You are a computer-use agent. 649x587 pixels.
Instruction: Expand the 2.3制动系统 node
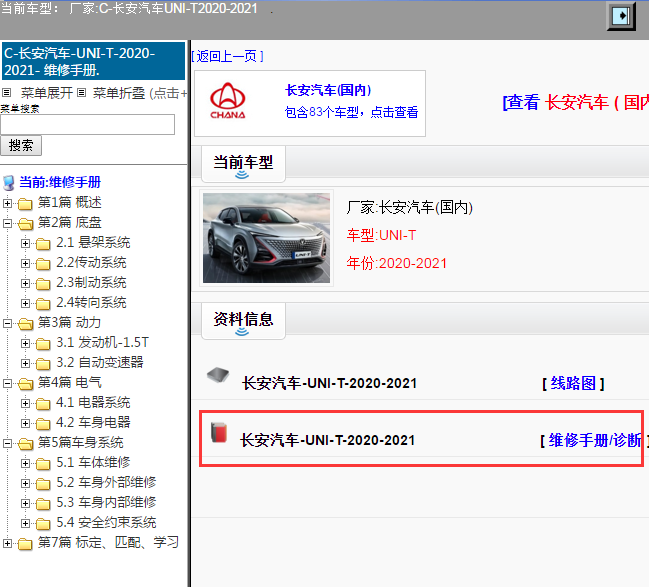(25, 283)
